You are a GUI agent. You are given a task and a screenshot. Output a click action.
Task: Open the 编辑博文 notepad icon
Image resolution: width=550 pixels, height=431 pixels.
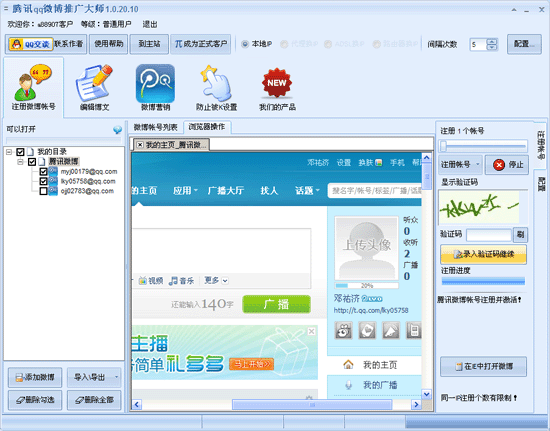click(x=94, y=88)
